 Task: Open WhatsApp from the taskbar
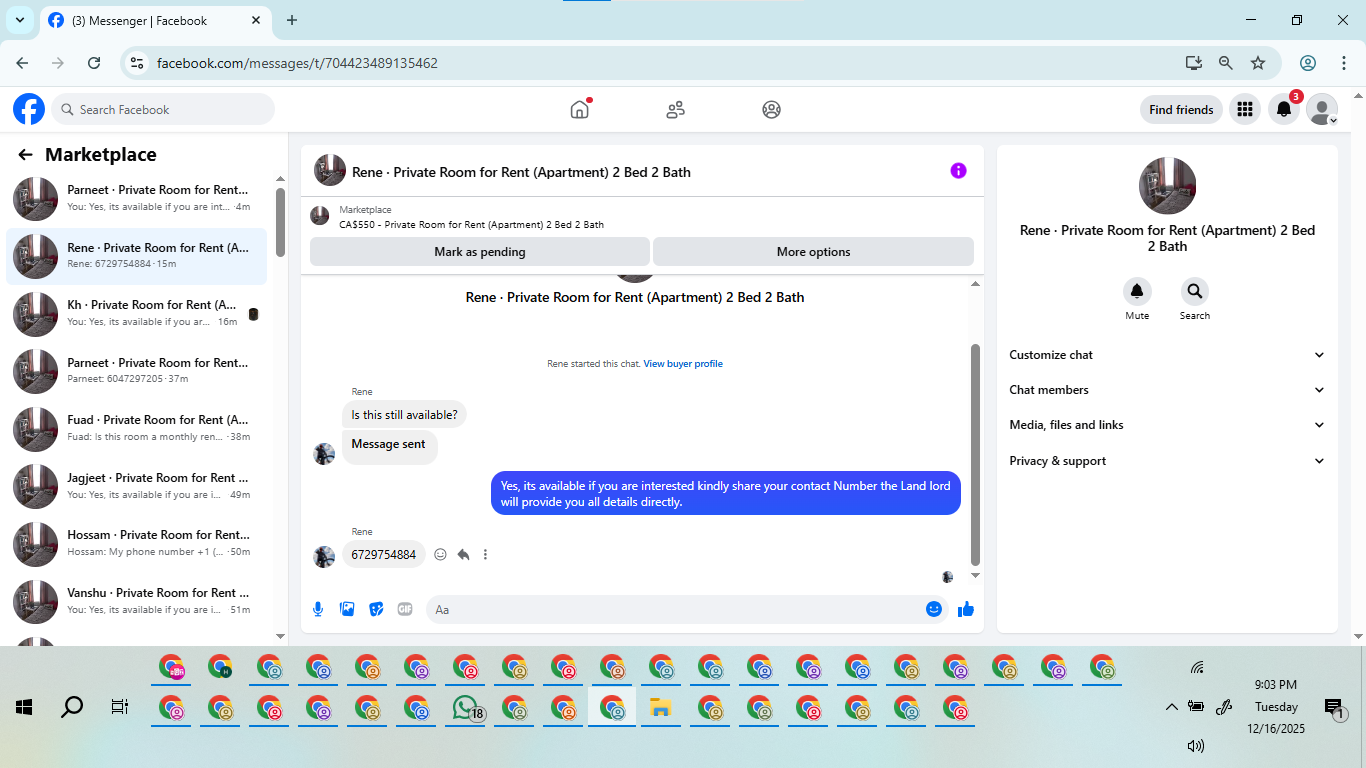pyautogui.click(x=465, y=708)
